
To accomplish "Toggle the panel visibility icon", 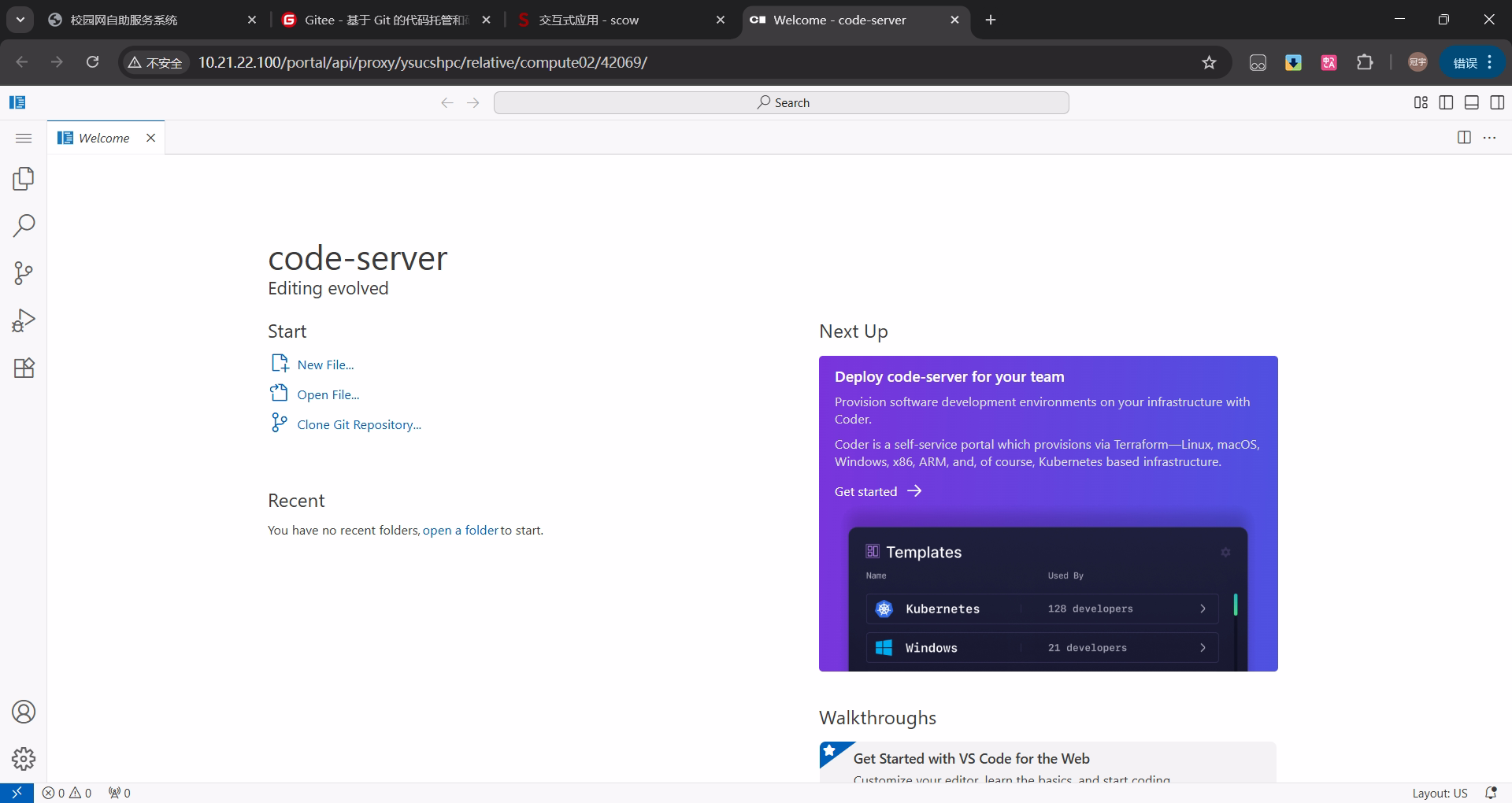I will (x=1471, y=102).
